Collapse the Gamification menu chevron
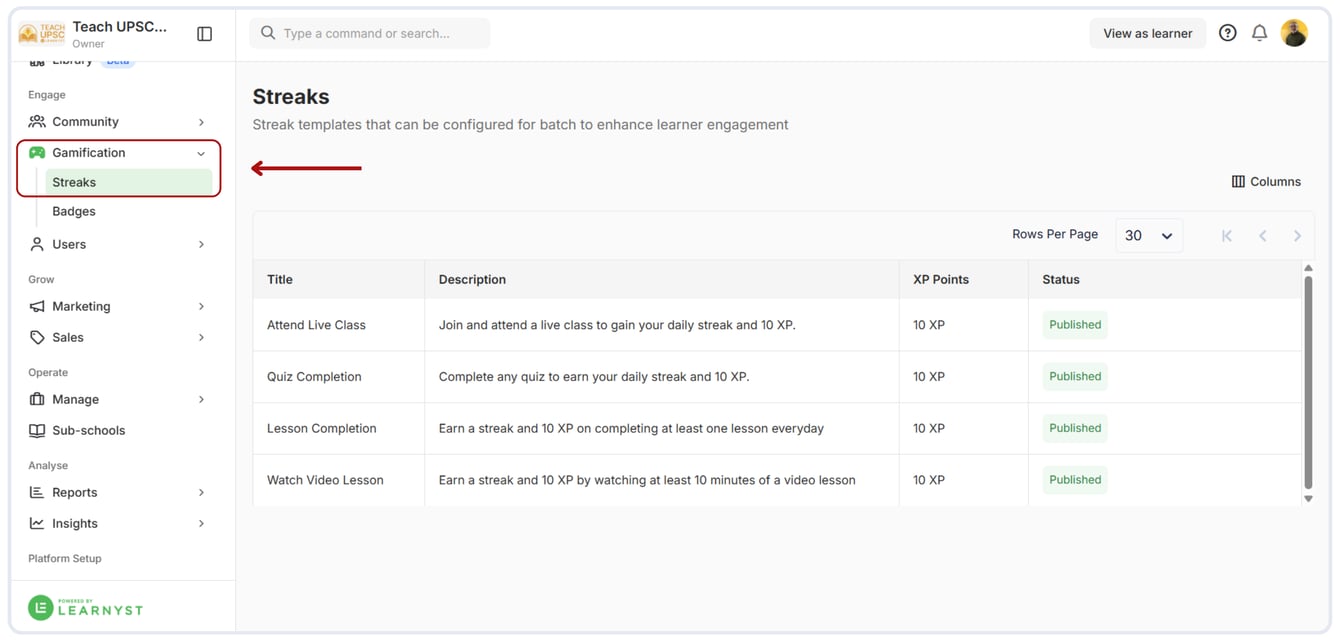The height and width of the screenshot is (641, 1340). (x=201, y=154)
